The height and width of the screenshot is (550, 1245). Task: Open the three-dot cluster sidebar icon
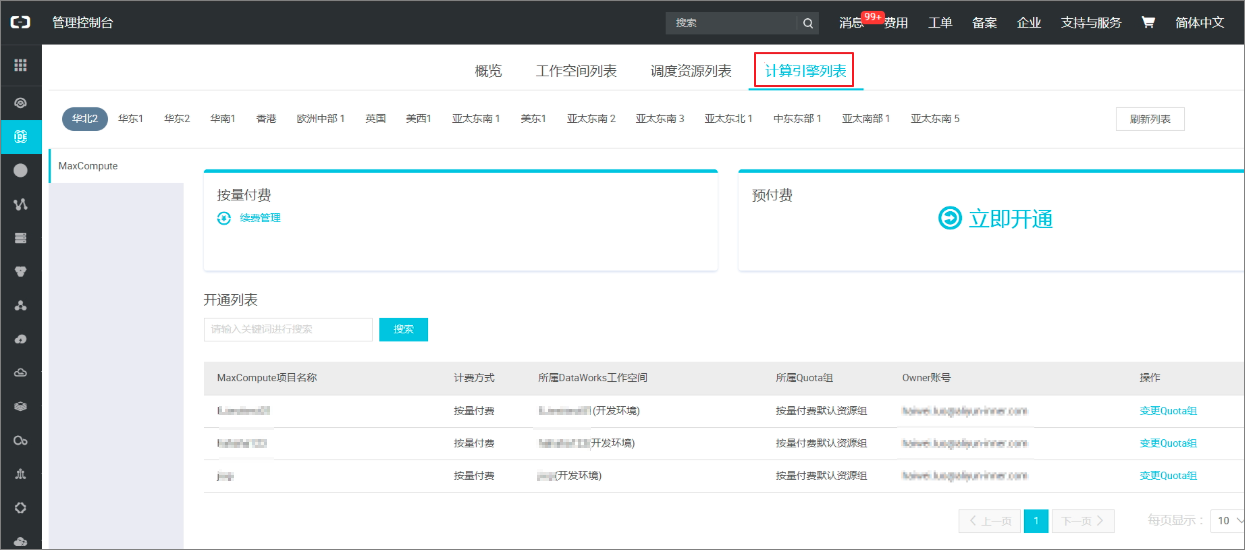click(20, 305)
